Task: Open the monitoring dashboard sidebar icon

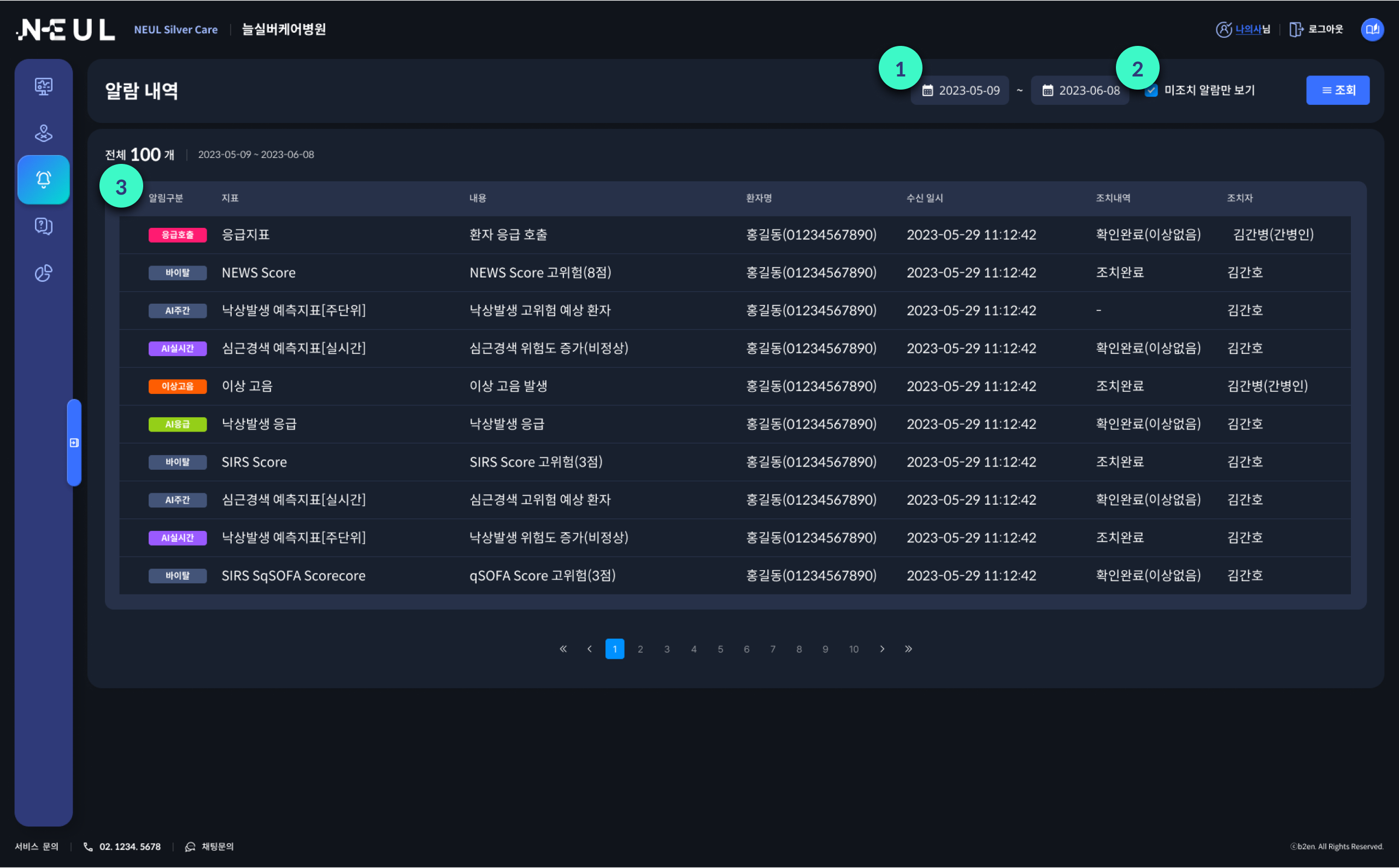Action: pos(44,86)
